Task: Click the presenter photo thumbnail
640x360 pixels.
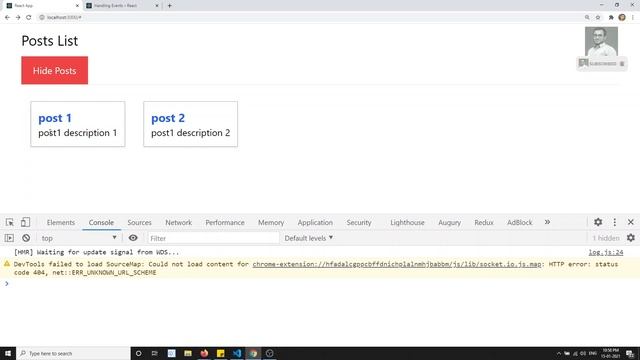Action: pos(601,42)
